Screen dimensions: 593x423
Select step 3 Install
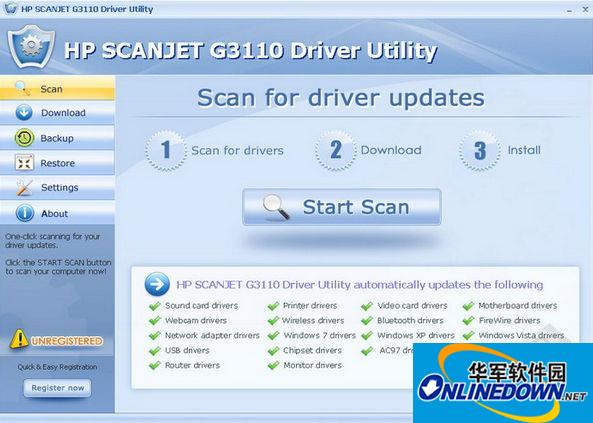pos(500,150)
